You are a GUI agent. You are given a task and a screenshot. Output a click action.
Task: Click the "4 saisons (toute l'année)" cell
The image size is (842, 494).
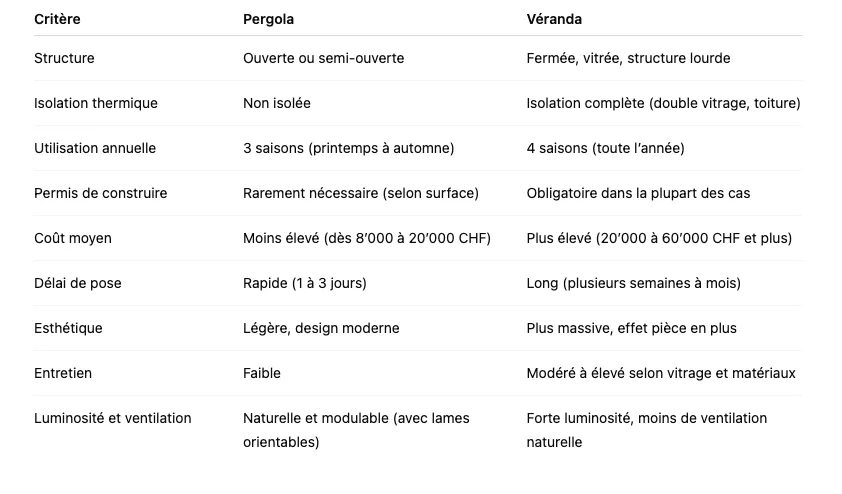coord(605,148)
